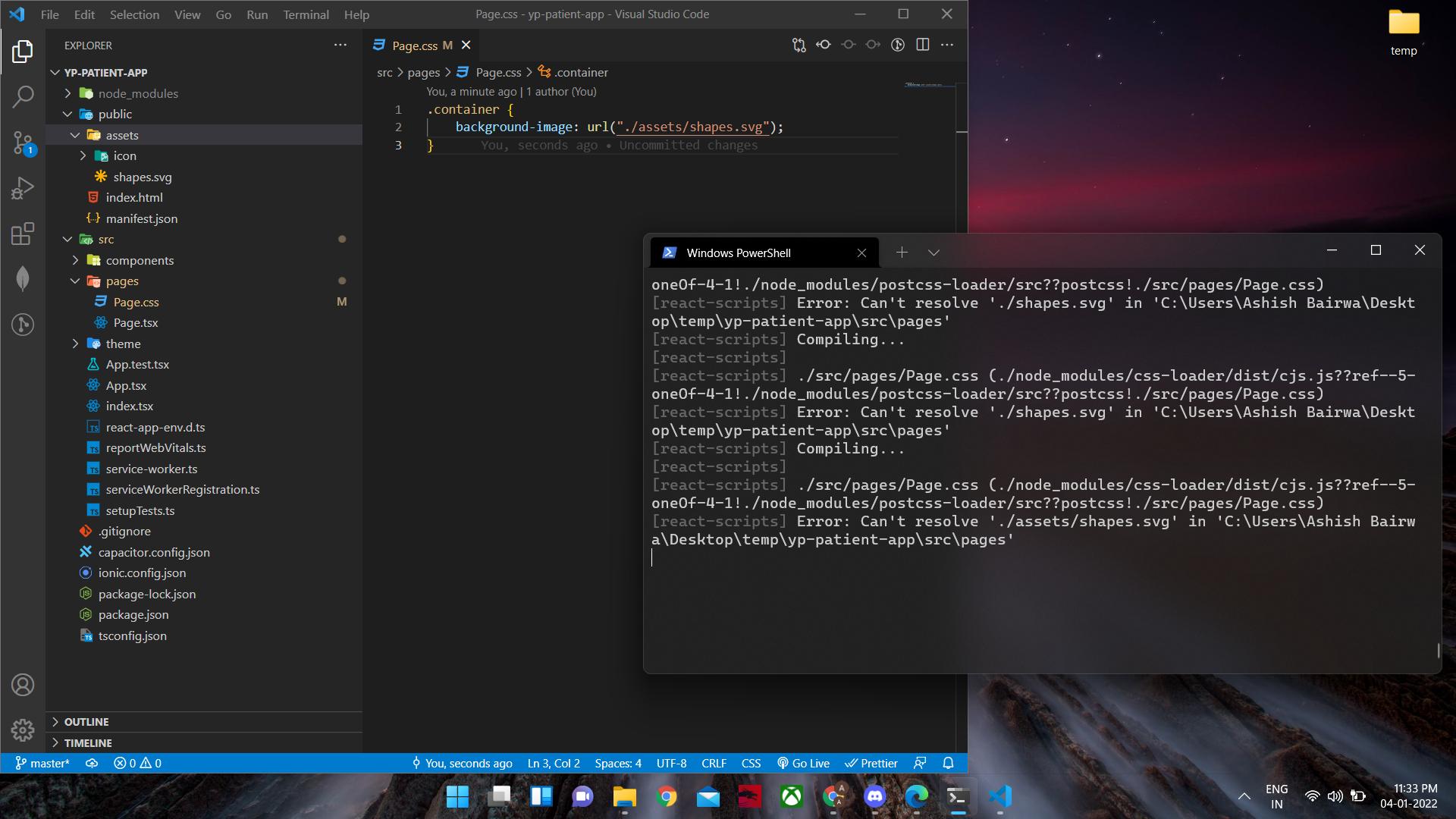
Task: Click Spaces: 4 indentation setting
Action: click(x=618, y=763)
